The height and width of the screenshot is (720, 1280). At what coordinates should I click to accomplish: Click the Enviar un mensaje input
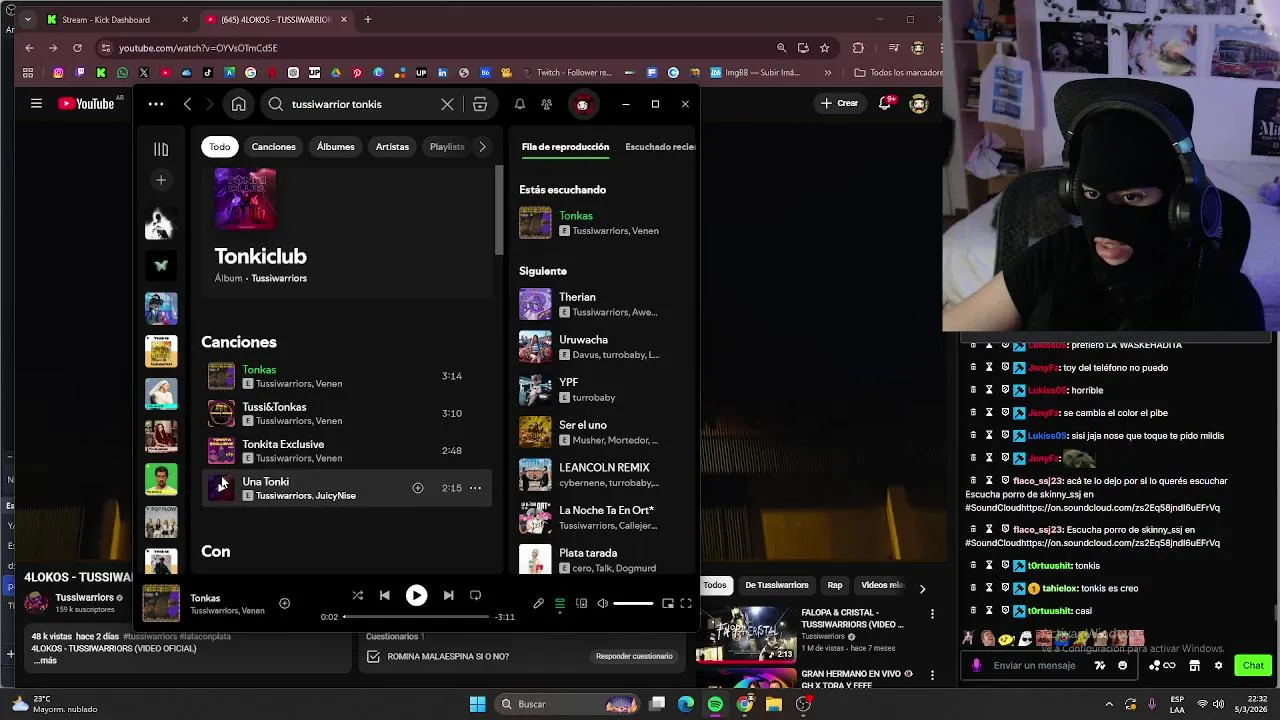pyautogui.click(x=1035, y=665)
